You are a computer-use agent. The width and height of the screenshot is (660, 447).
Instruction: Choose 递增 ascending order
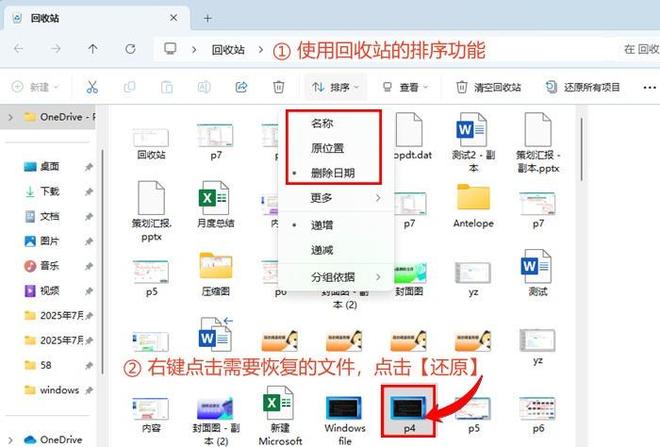[x=322, y=225]
